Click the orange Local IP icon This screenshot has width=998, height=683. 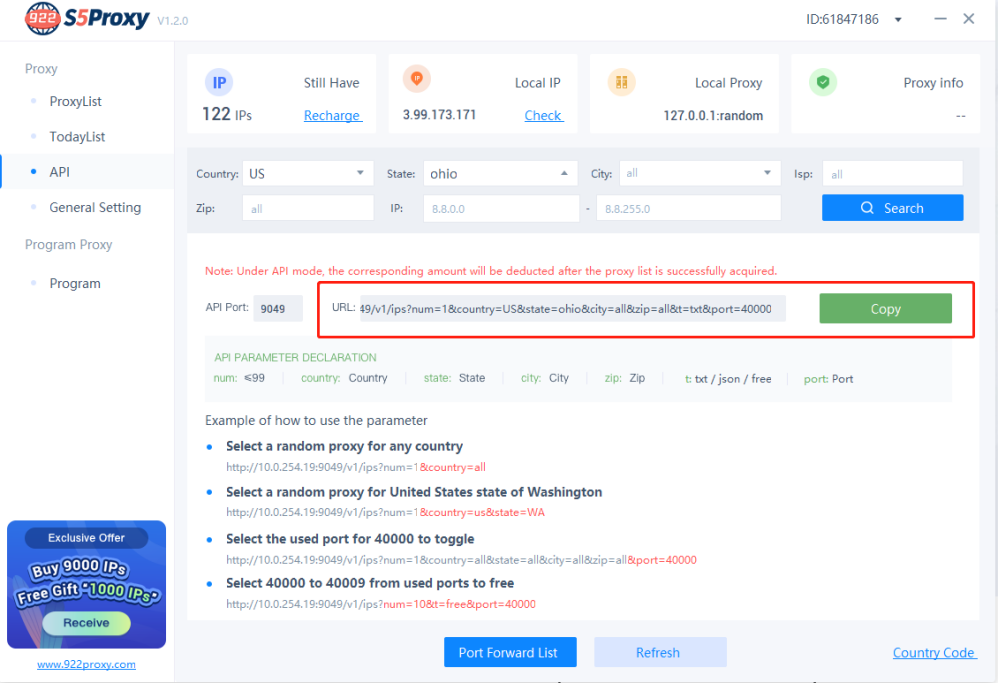pyautogui.click(x=417, y=79)
